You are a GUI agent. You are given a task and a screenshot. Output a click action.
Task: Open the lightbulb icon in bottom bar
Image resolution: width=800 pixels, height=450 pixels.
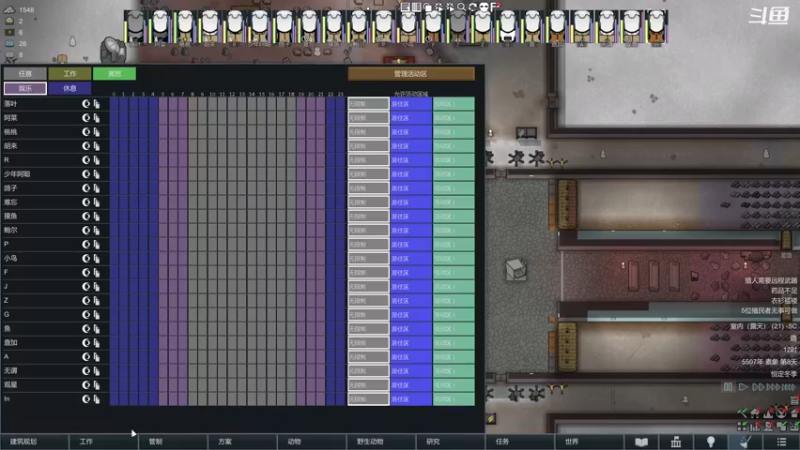(x=711, y=442)
